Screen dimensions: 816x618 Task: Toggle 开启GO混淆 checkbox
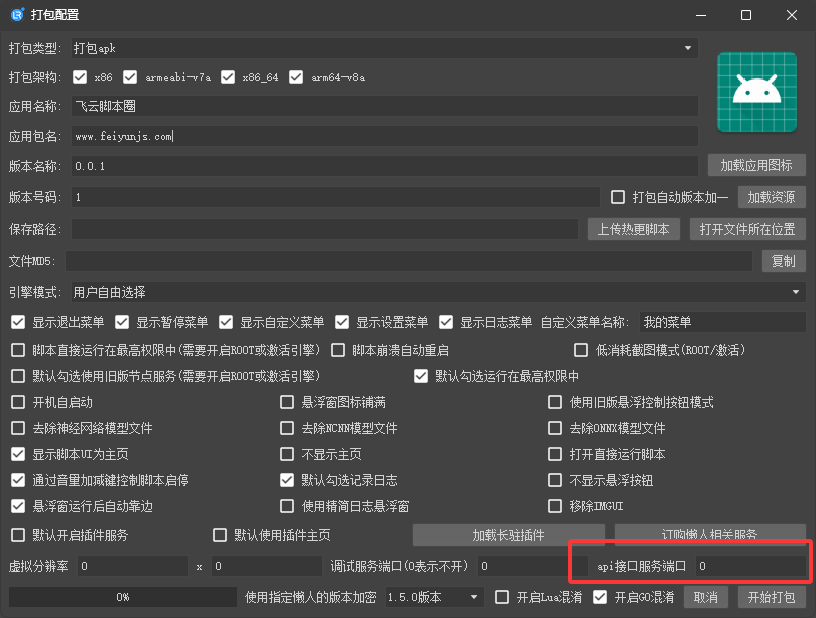click(600, 597)
